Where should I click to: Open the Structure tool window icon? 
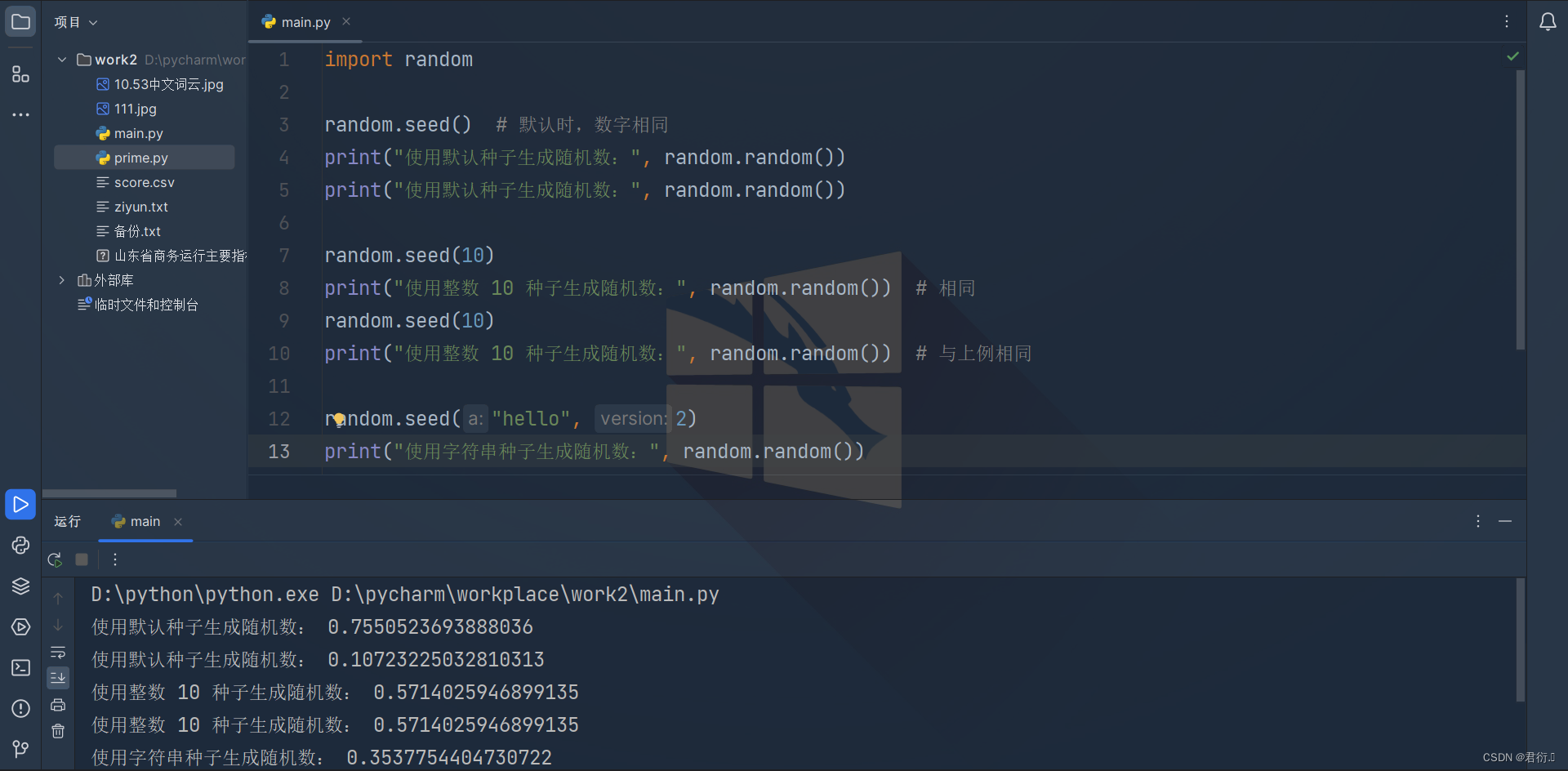click(x=20, y=74)
